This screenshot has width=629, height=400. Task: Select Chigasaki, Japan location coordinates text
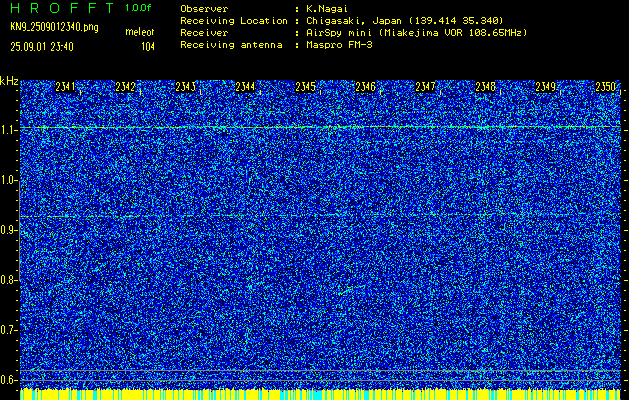[404, 20]
